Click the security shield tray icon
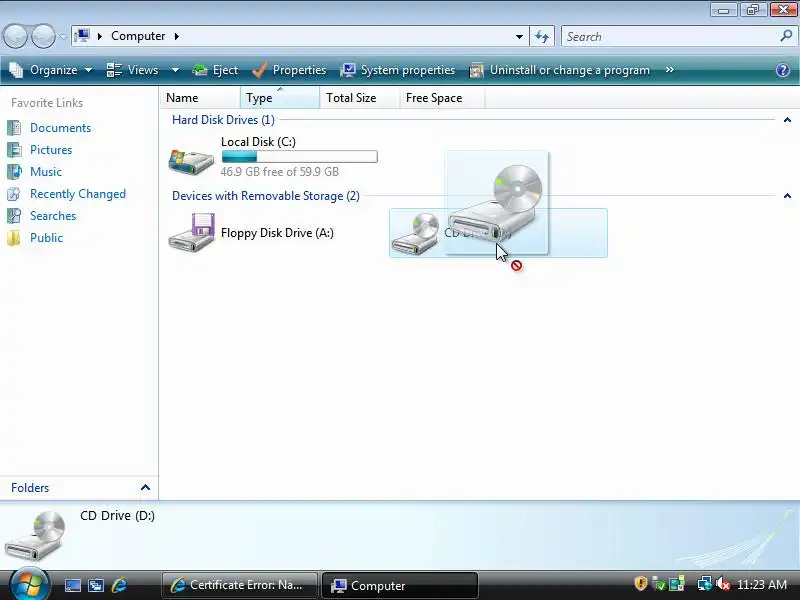This screenshot has height=600, width=800. pos(640,584)
